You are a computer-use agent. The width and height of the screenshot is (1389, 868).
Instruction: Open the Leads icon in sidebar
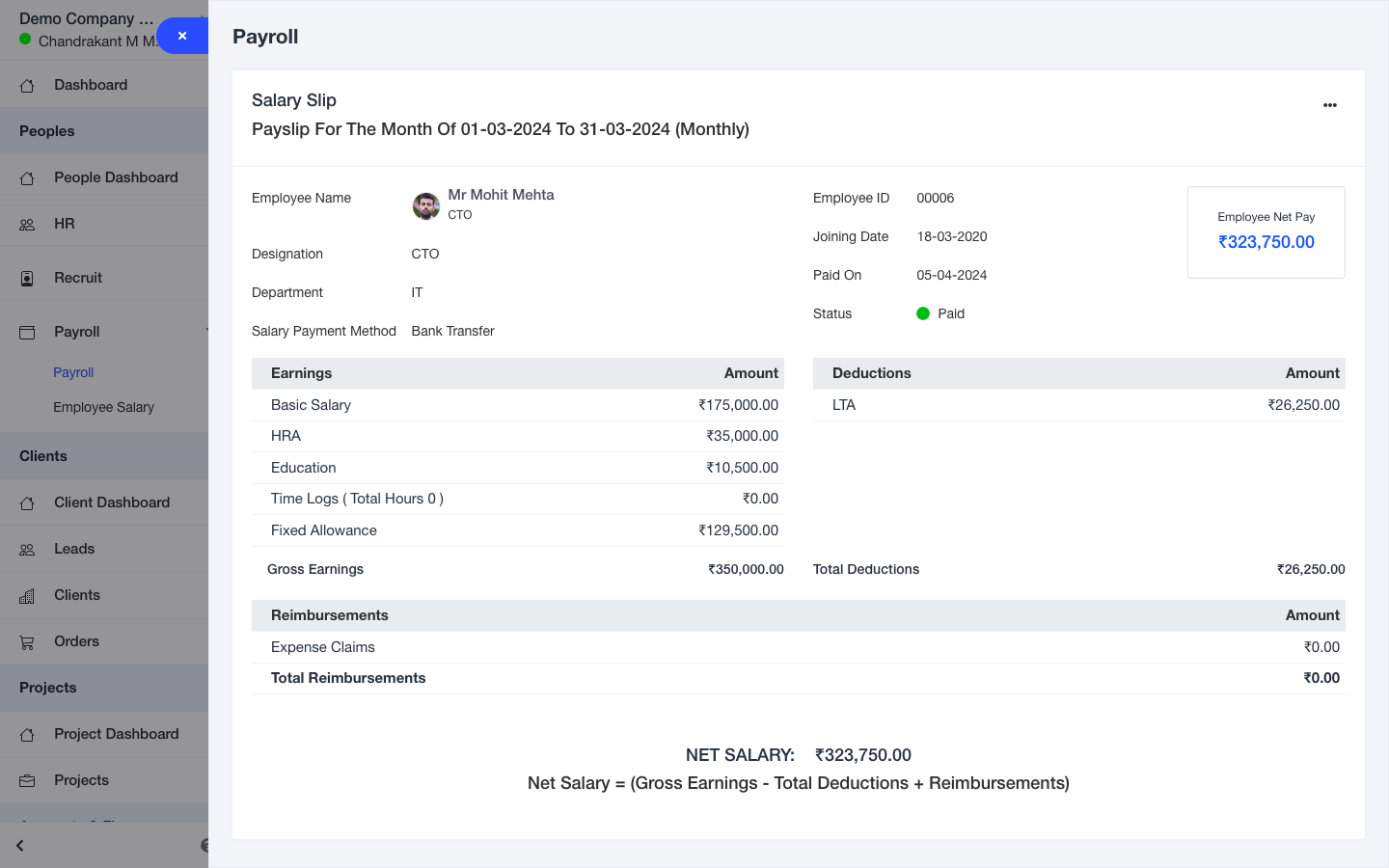click(27, 550)
